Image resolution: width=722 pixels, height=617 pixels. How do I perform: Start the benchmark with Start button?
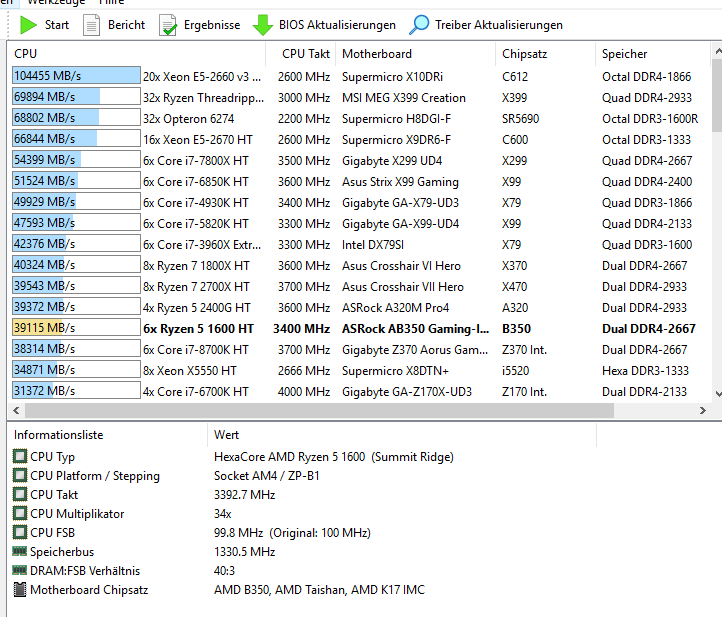pyautogui.click(x=45, y=25)
